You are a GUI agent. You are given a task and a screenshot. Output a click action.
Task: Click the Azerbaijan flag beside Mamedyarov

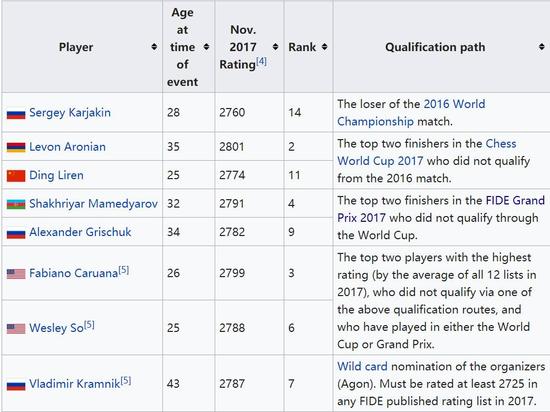click(x=16, y=204)
